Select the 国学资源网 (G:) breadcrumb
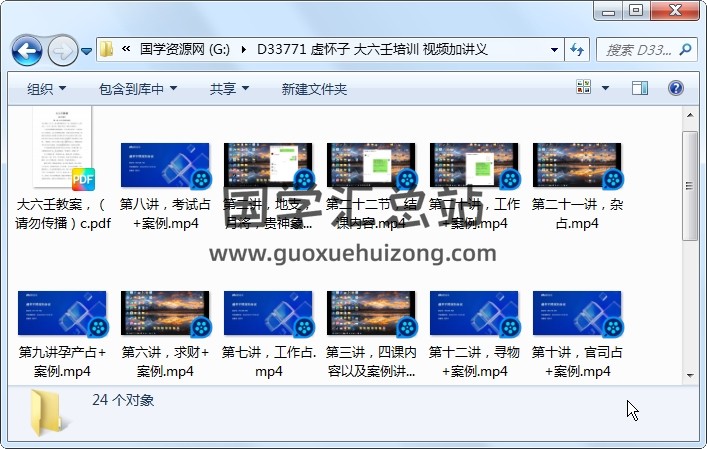707x449 pixels. tap(184, 49)
